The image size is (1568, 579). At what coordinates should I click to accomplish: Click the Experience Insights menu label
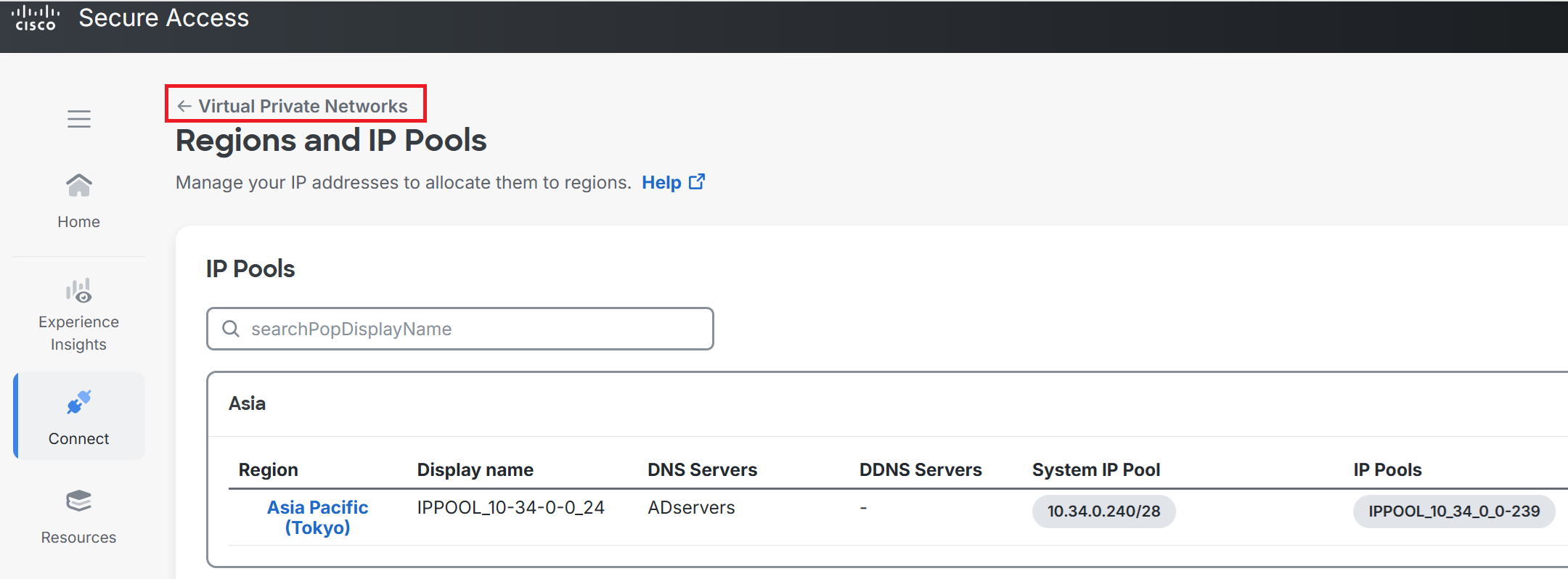coord(78,333)
